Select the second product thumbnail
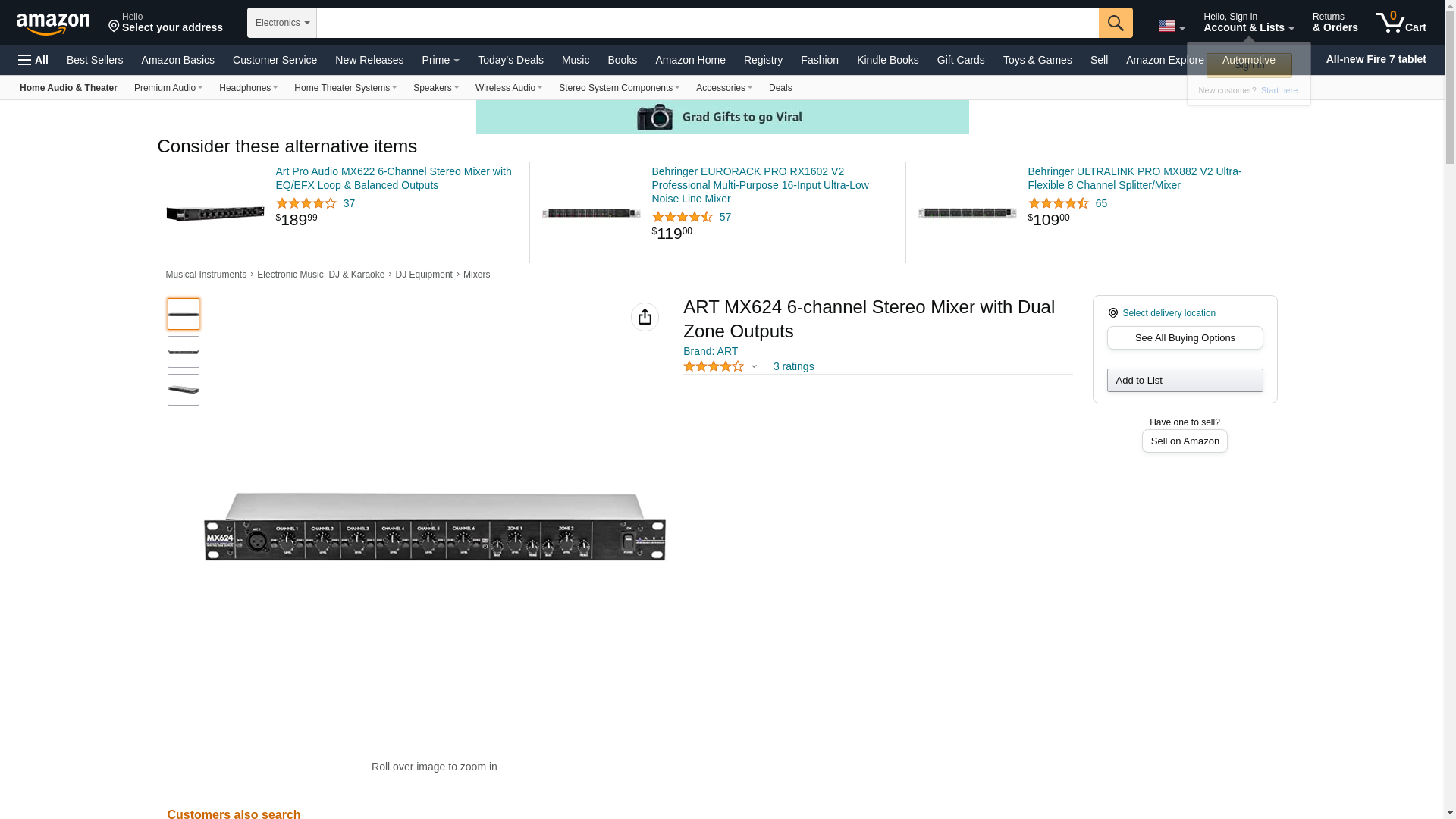Screen dimensions: 1456x819 (x=184, y=352)
